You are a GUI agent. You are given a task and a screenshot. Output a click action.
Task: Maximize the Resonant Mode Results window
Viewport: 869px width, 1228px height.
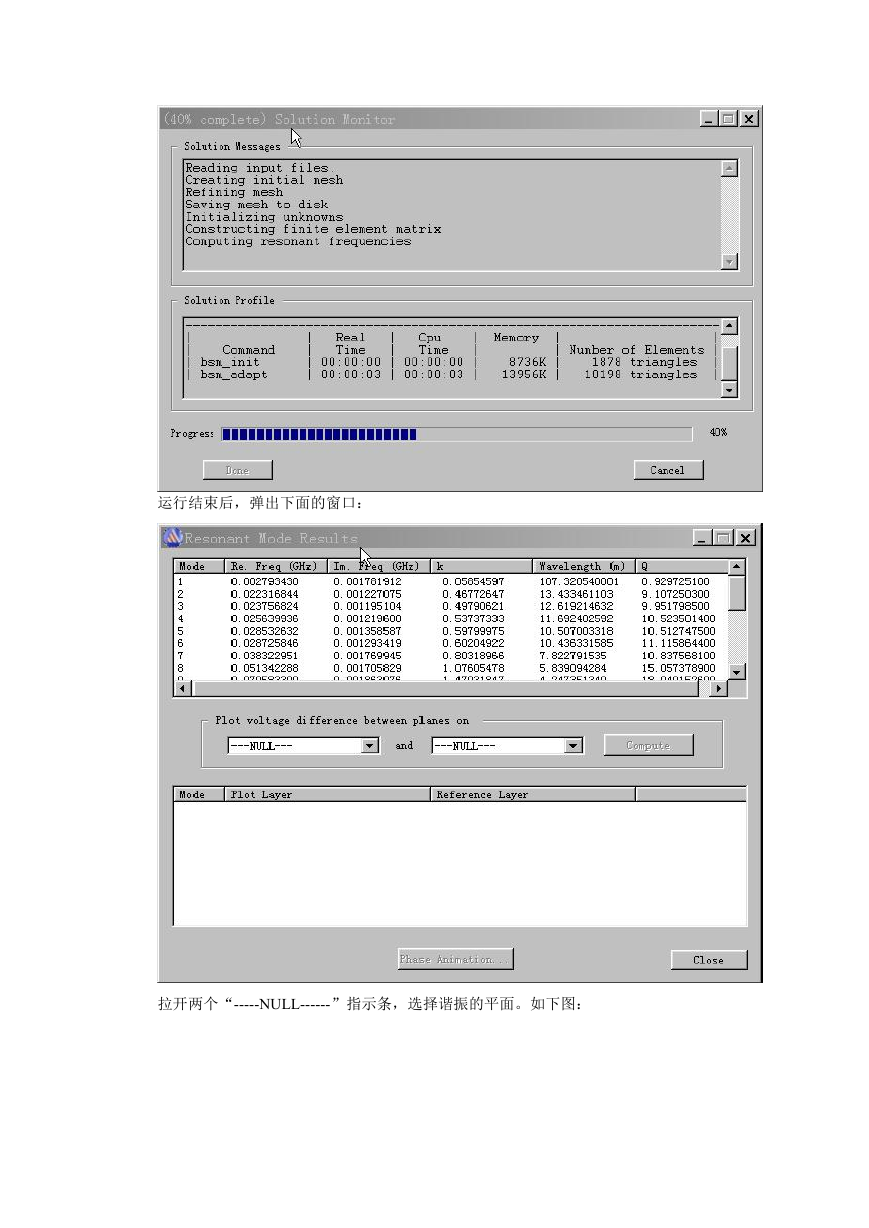(x=723, y=538)
